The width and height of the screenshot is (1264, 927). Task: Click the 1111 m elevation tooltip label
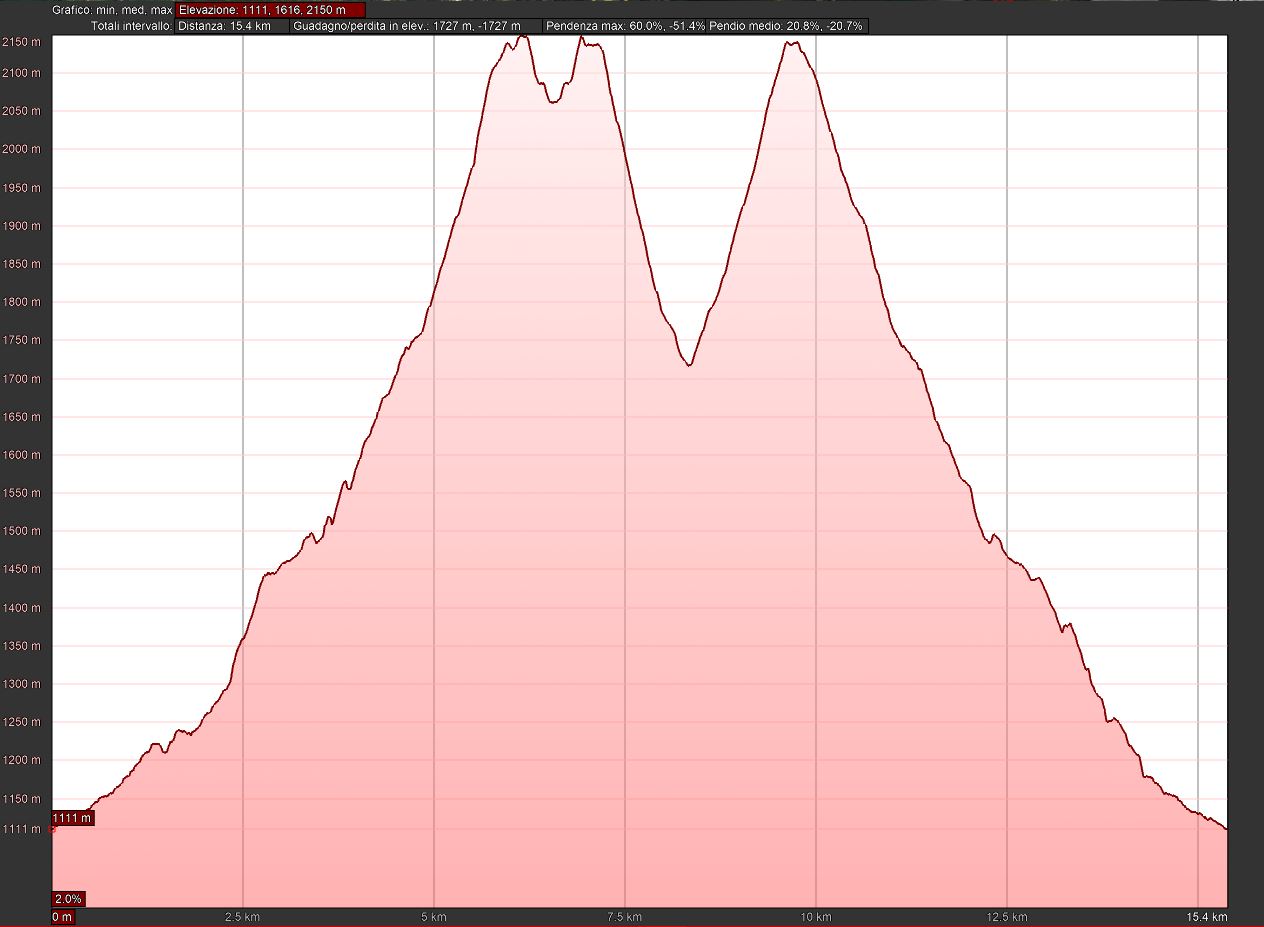pos(72,818)
